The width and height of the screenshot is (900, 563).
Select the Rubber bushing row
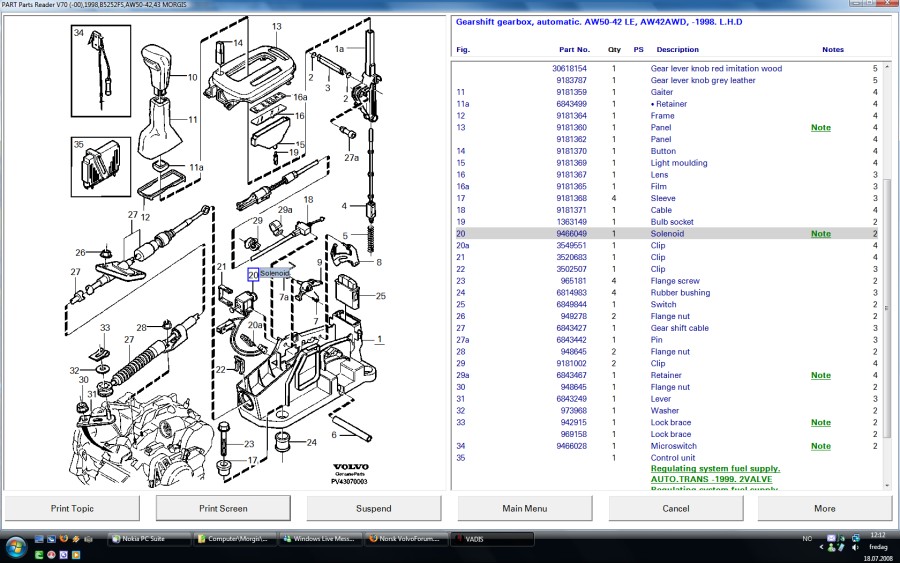[x=666, y=293]
